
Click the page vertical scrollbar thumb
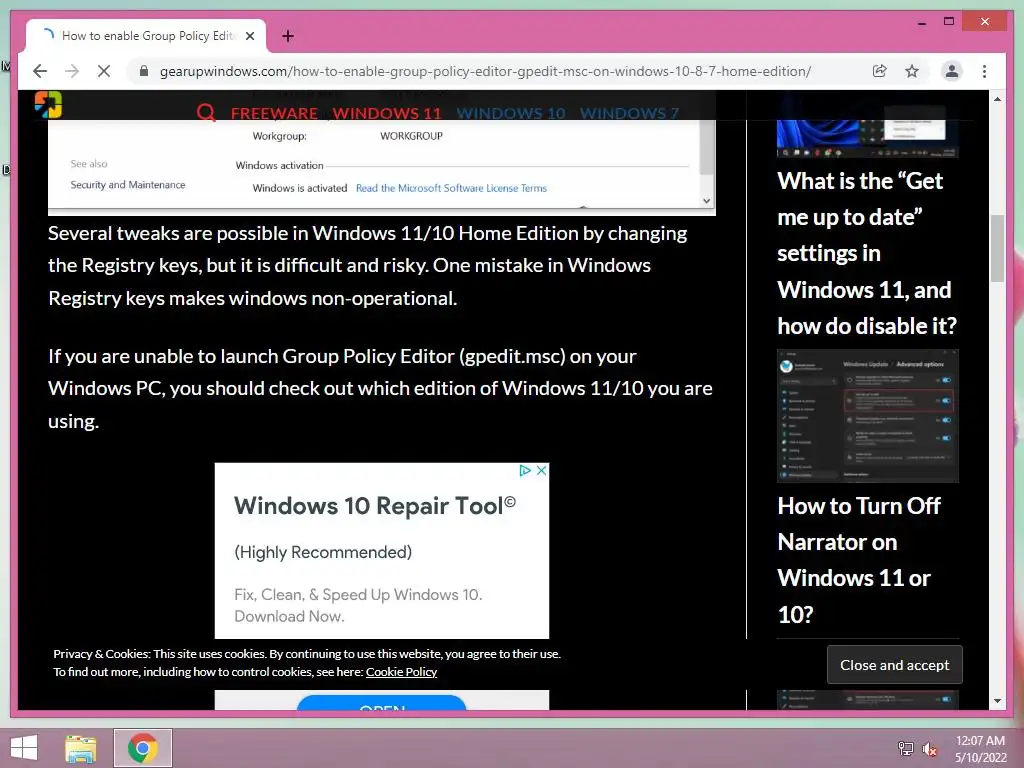997,248
